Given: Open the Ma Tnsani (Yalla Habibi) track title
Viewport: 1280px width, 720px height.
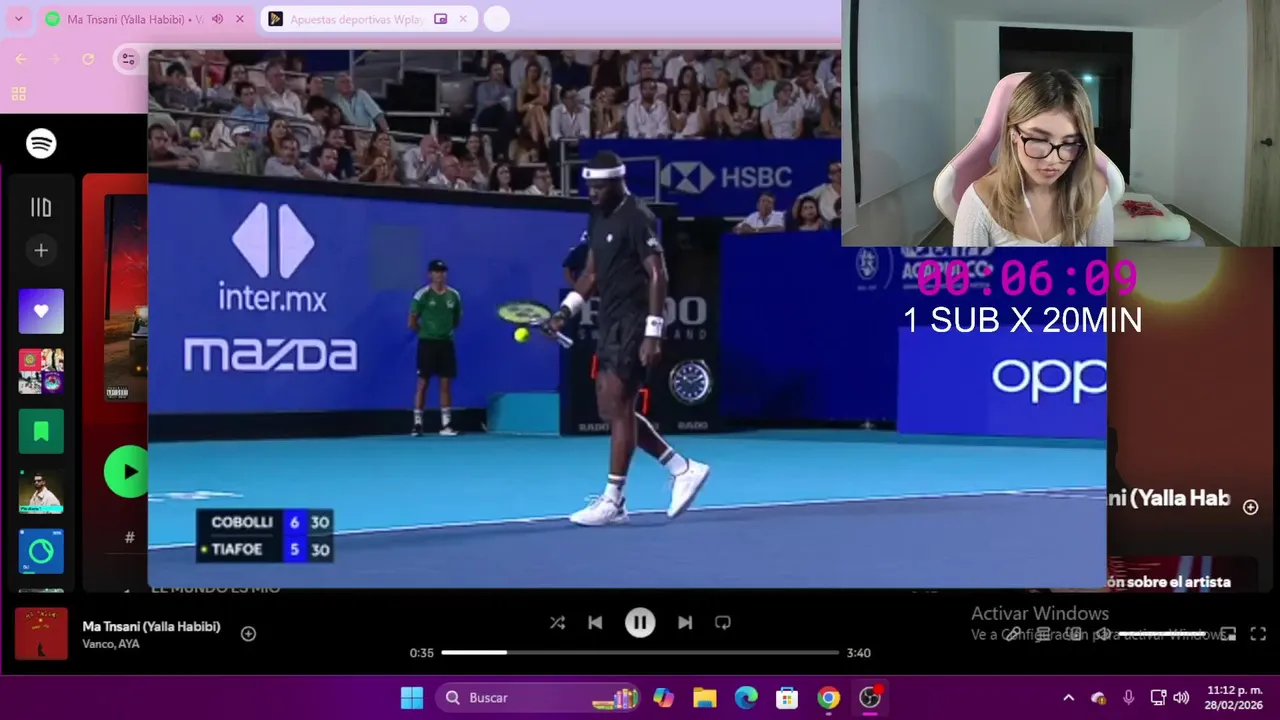Looking at the screenshot, I should (x=151, y=626).
